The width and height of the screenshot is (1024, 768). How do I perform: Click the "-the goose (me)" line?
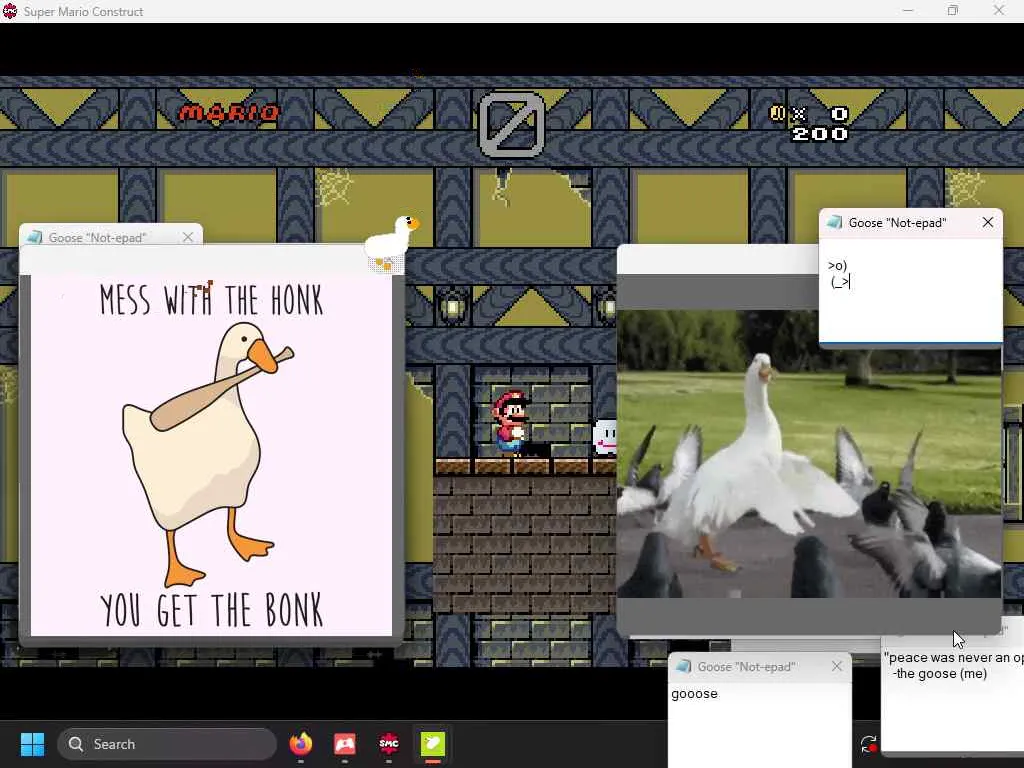(x=939, y=674)
